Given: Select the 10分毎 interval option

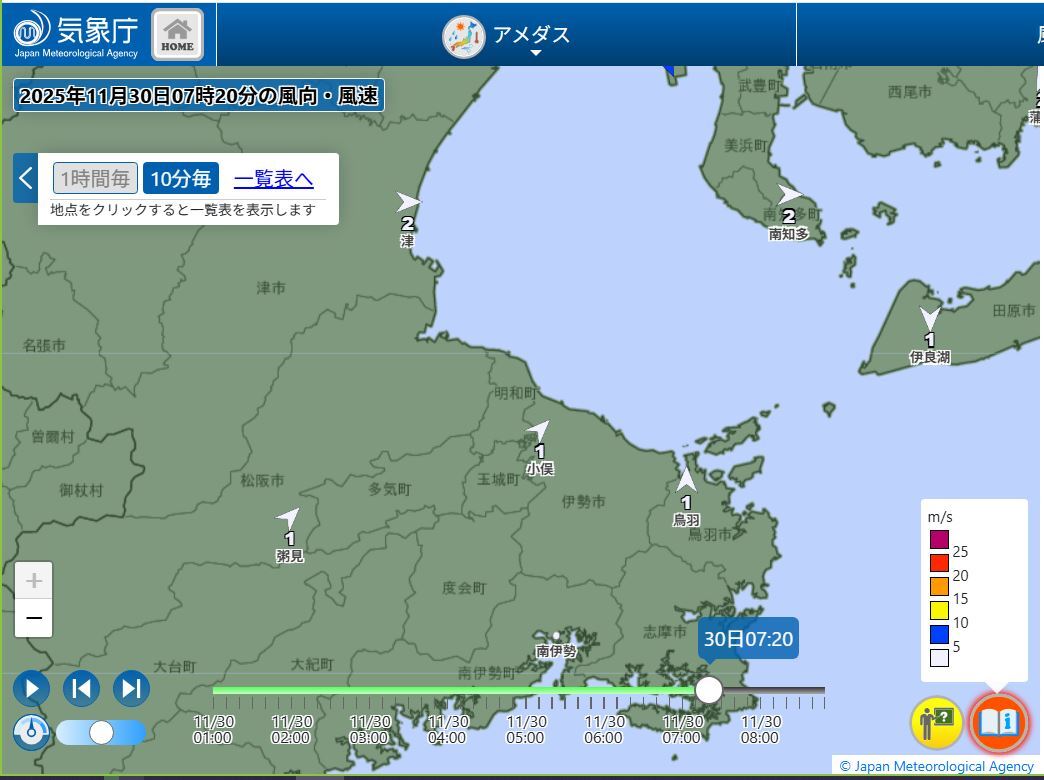Looking at the screenshot, I should pyautogui.click(x=181, y=179).
